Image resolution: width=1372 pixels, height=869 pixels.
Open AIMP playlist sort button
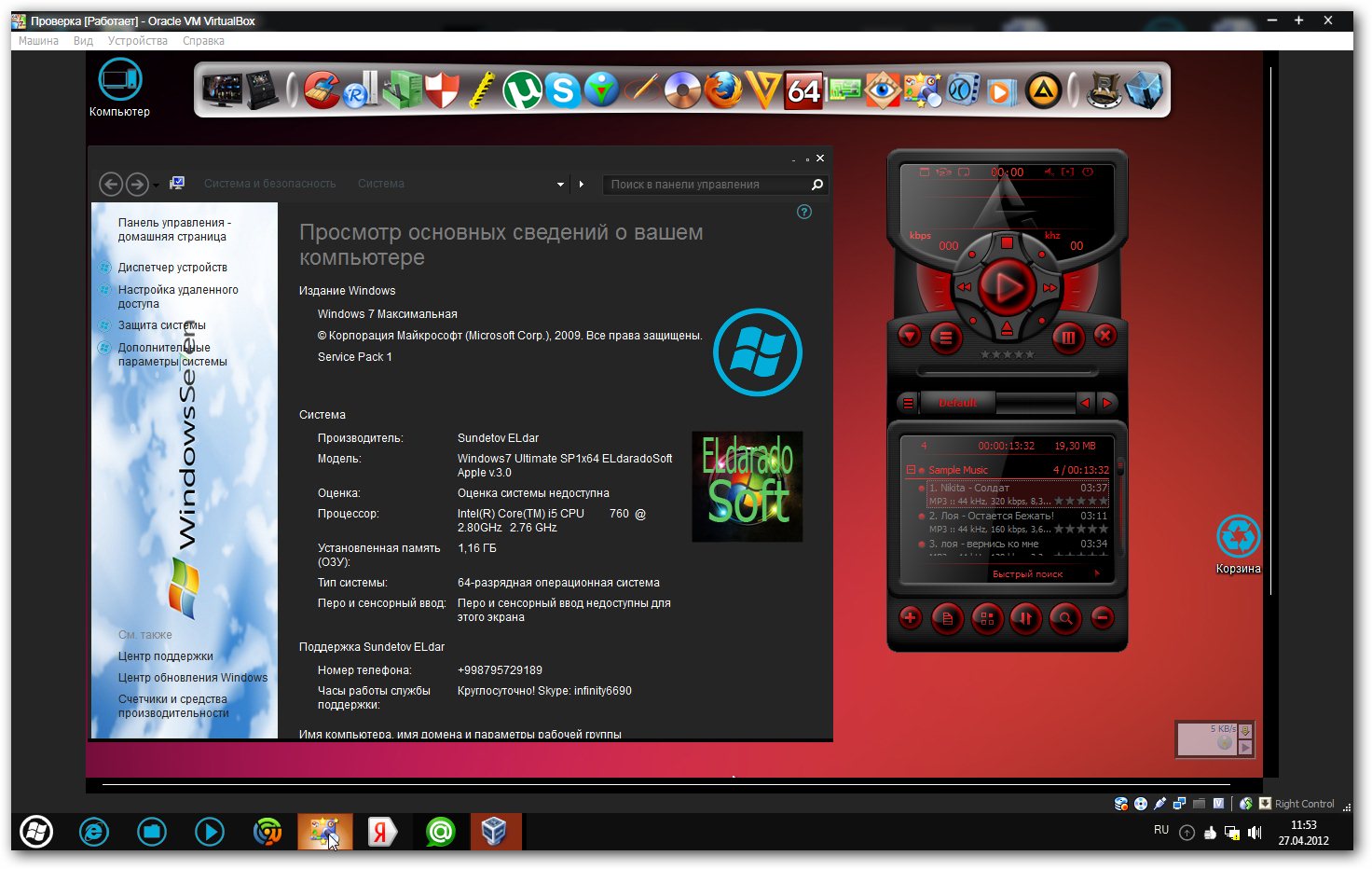pyautogui.click(x=1025, y=618)
